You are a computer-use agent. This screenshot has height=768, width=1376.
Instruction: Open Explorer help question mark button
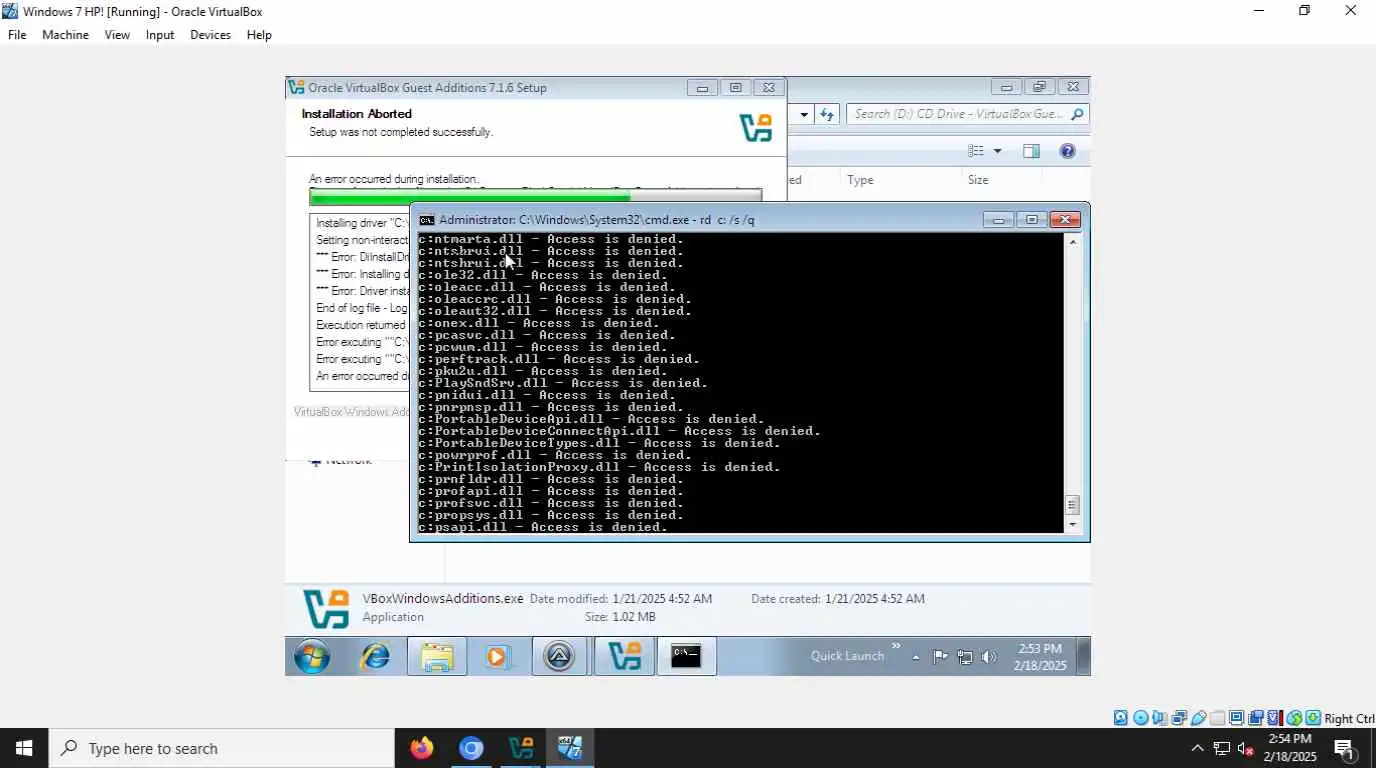(1067, 151)
